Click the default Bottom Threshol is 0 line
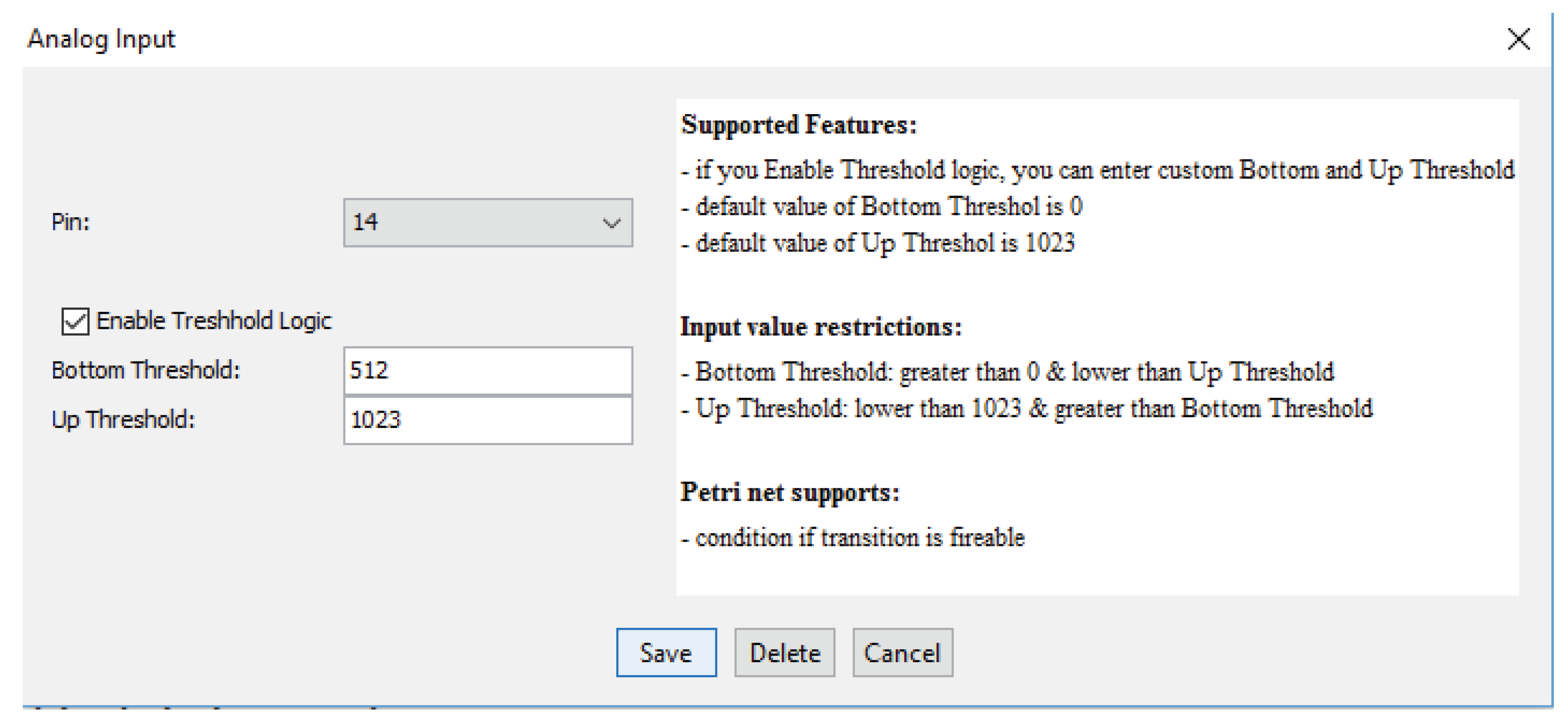Viewport: 1568px width, 722px height. (x=882, y=206)
